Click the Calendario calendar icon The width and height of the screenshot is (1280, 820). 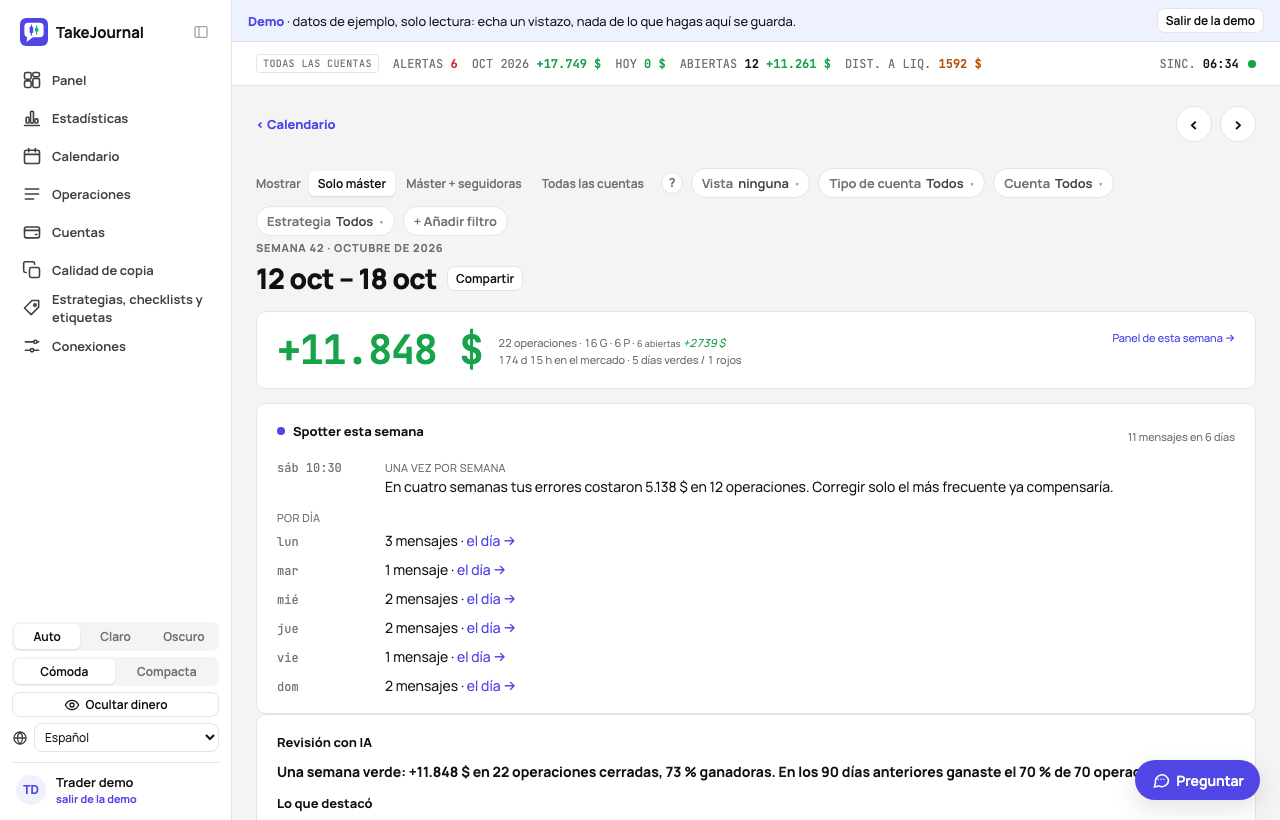tap(32, 156)
